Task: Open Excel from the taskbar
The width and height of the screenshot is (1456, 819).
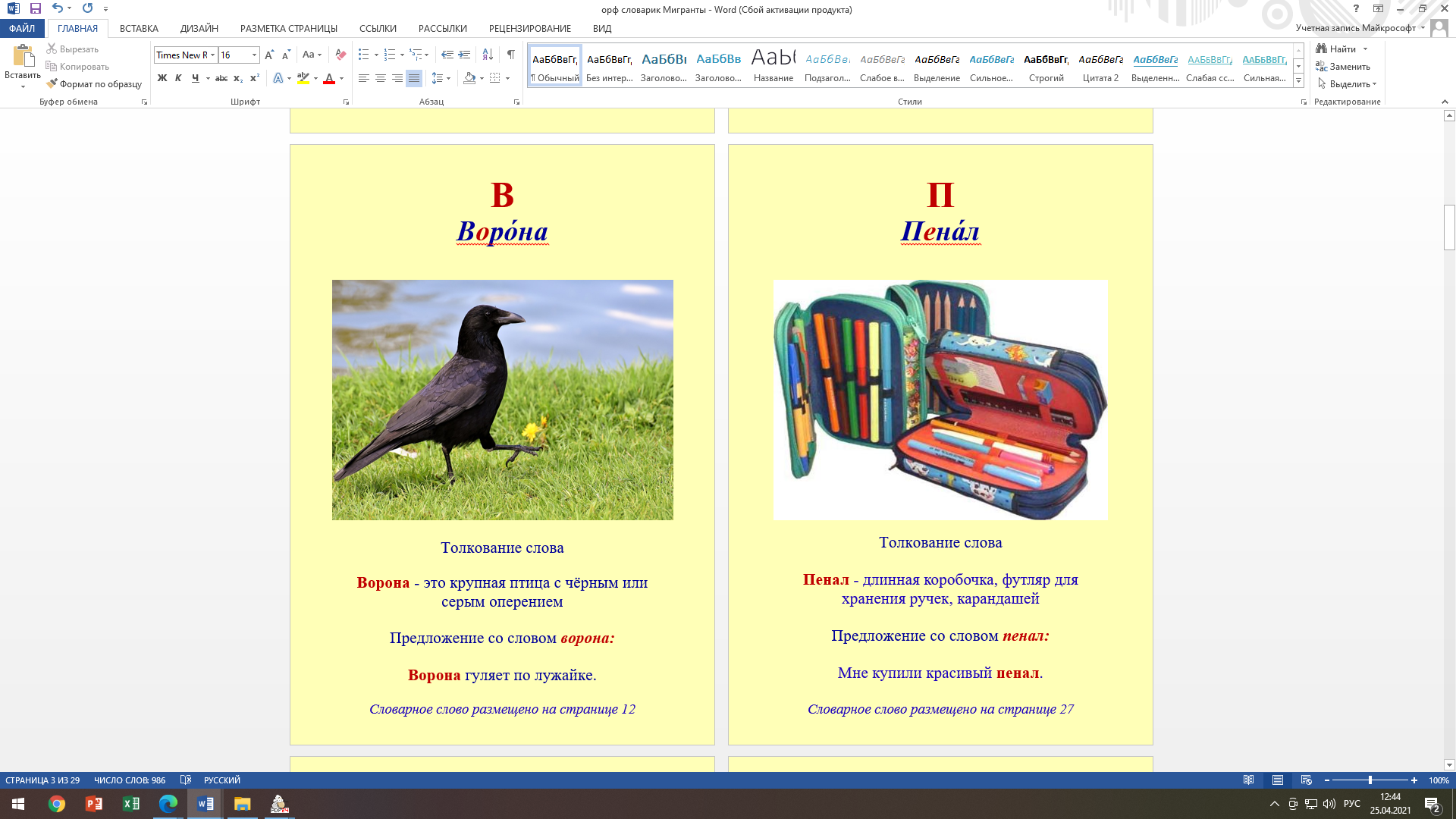Action: [x=130, y=804]
